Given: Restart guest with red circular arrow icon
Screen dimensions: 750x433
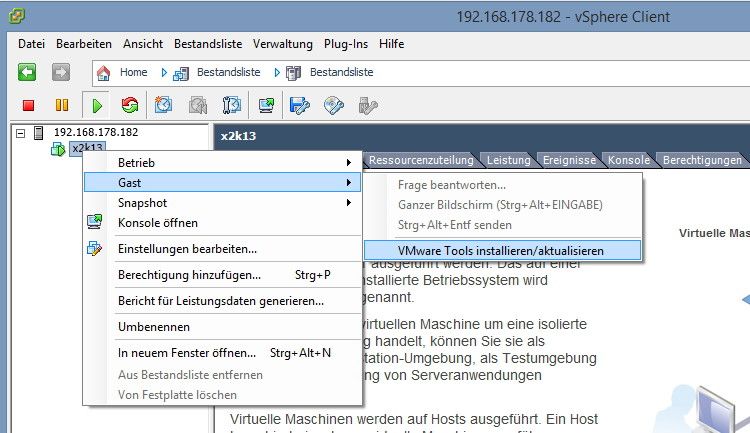Looking at the screenshot, I should click(x=130, y=105).
